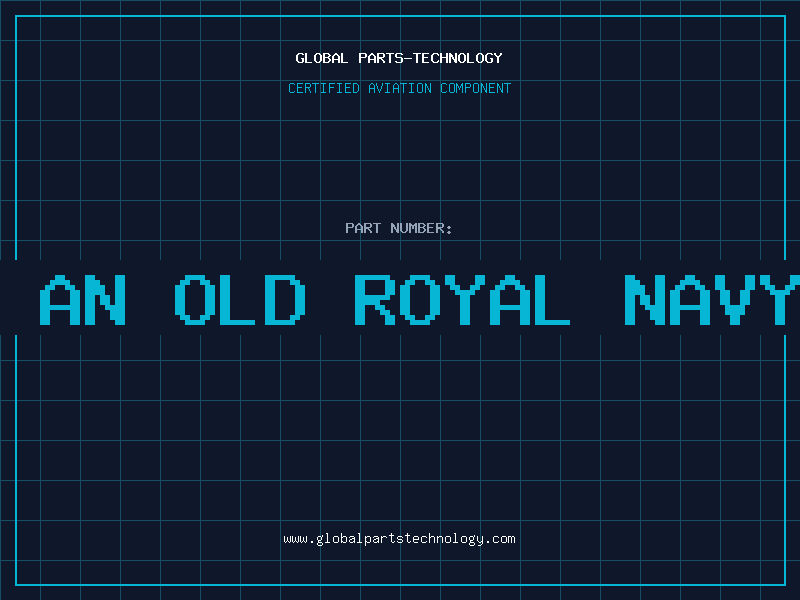
Task: Open the www.globalpartstechnology.com link
Action: point(399,539)
